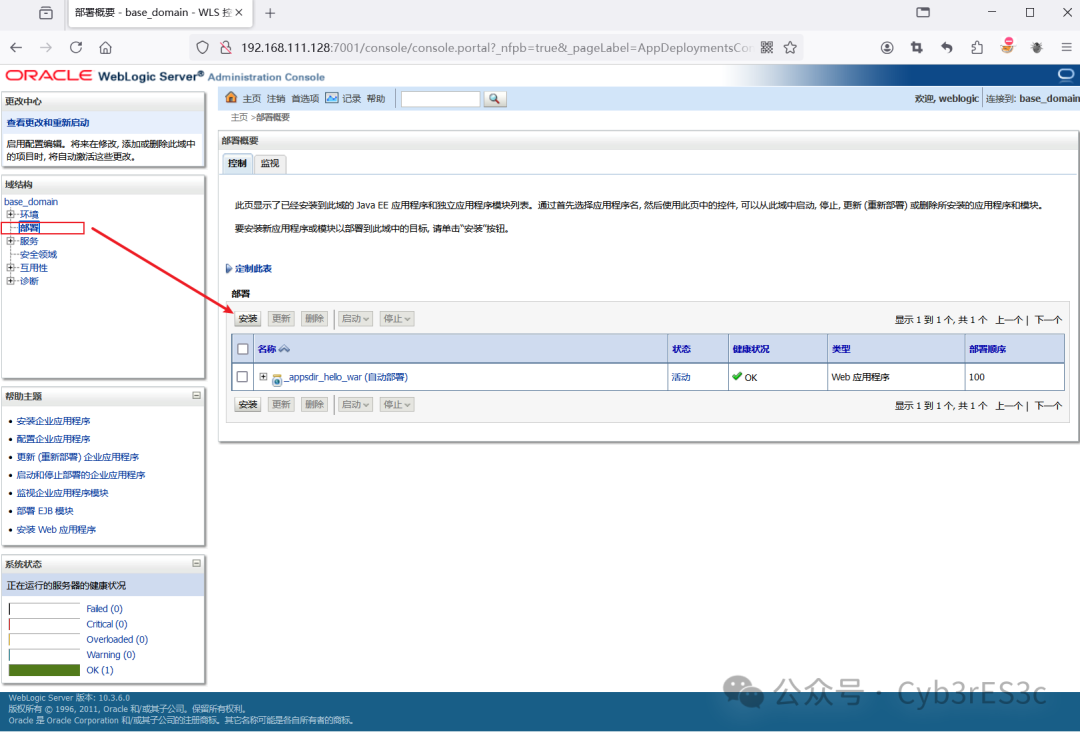Switch to the 监视 tab
This screenshot has height=736, width=1080.
pyautogui.click(x=270, y=163)
